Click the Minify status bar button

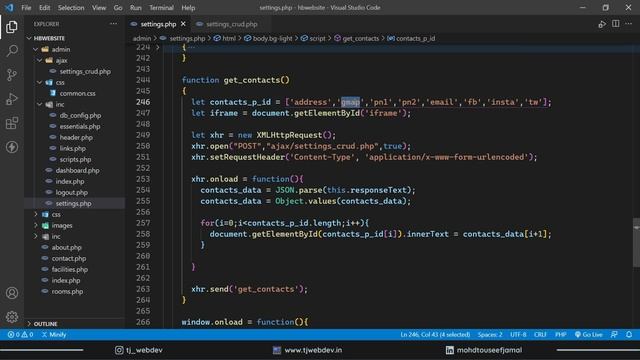(54, 335)
